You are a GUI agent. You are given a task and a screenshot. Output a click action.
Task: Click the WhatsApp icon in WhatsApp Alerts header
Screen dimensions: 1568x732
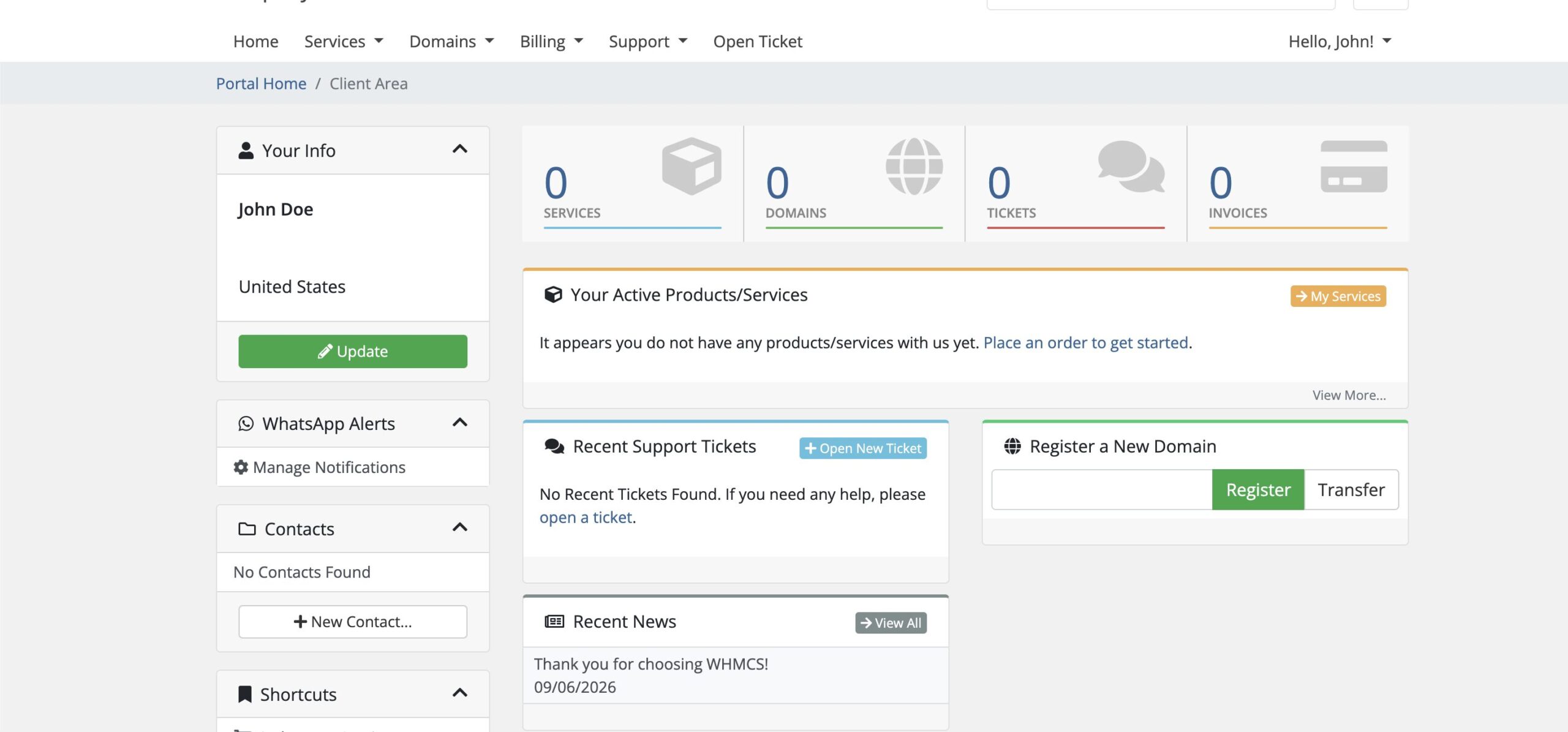[246, 423]
